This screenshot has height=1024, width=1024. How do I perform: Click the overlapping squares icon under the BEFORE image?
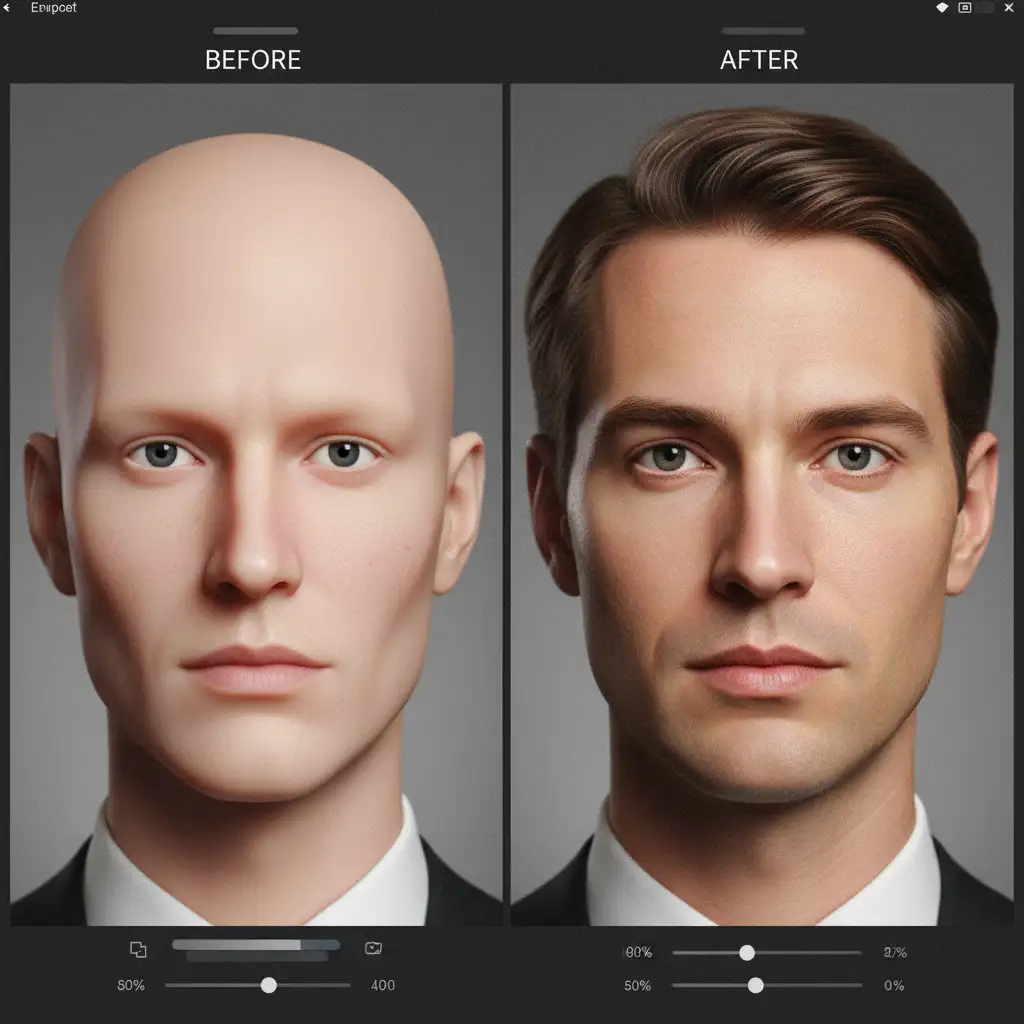tap(138, 949)
